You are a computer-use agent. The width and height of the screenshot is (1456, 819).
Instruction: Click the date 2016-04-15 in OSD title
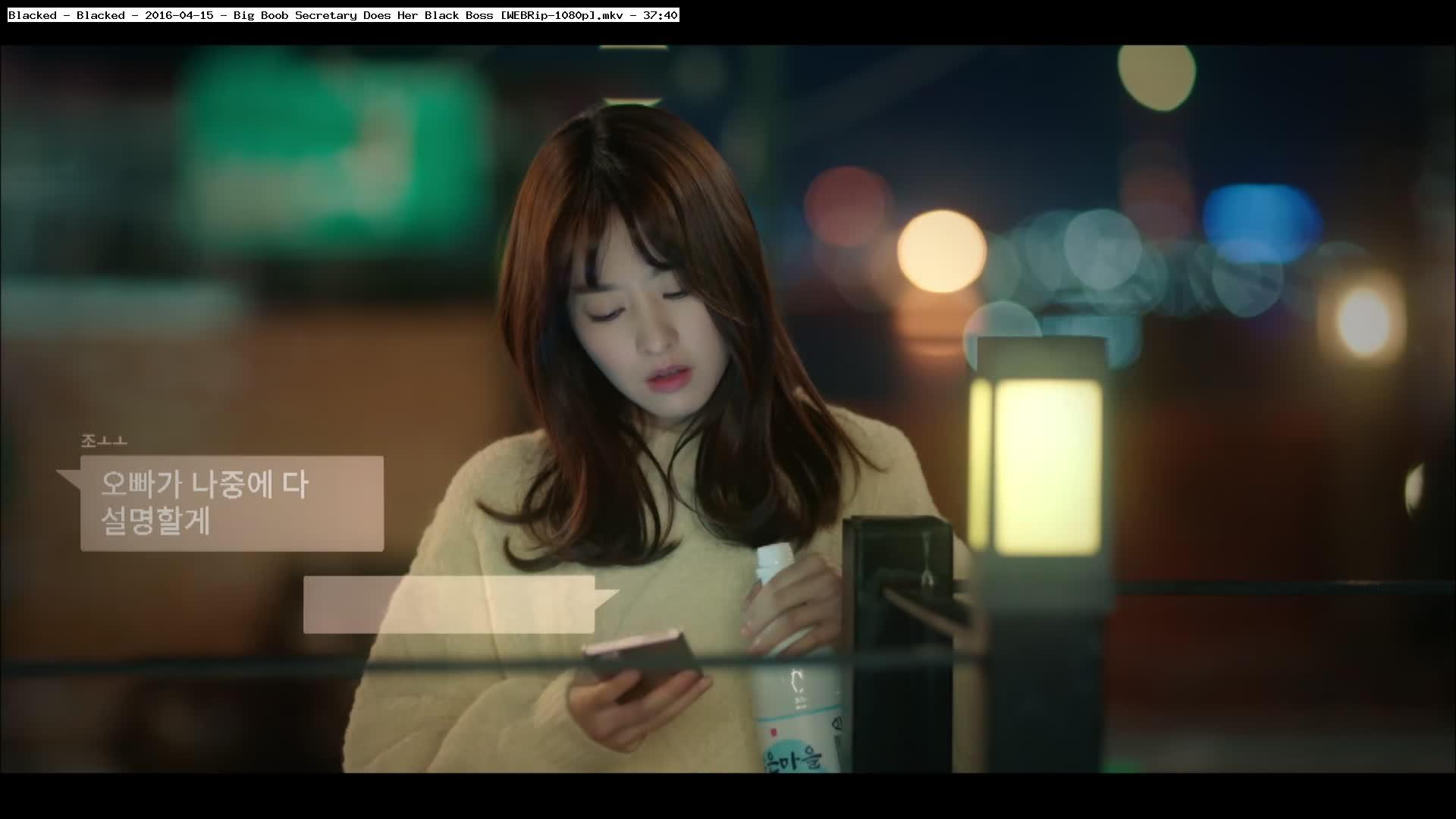click(x=179, y=15)
